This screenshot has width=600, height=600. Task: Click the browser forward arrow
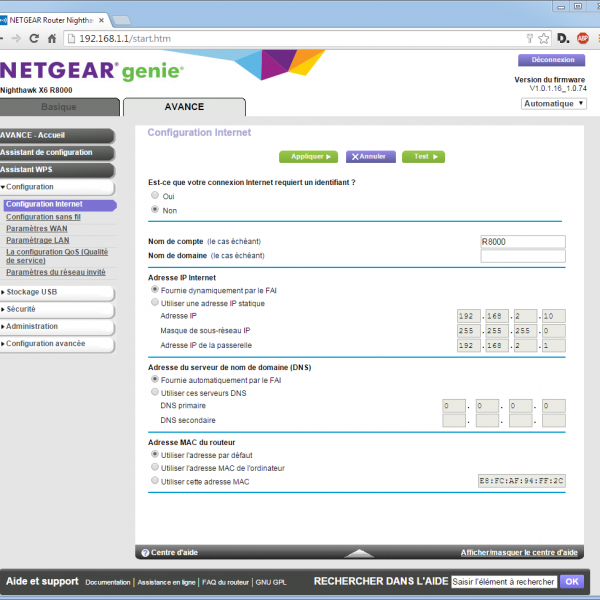pyautogui.click(x=18, y=38)
